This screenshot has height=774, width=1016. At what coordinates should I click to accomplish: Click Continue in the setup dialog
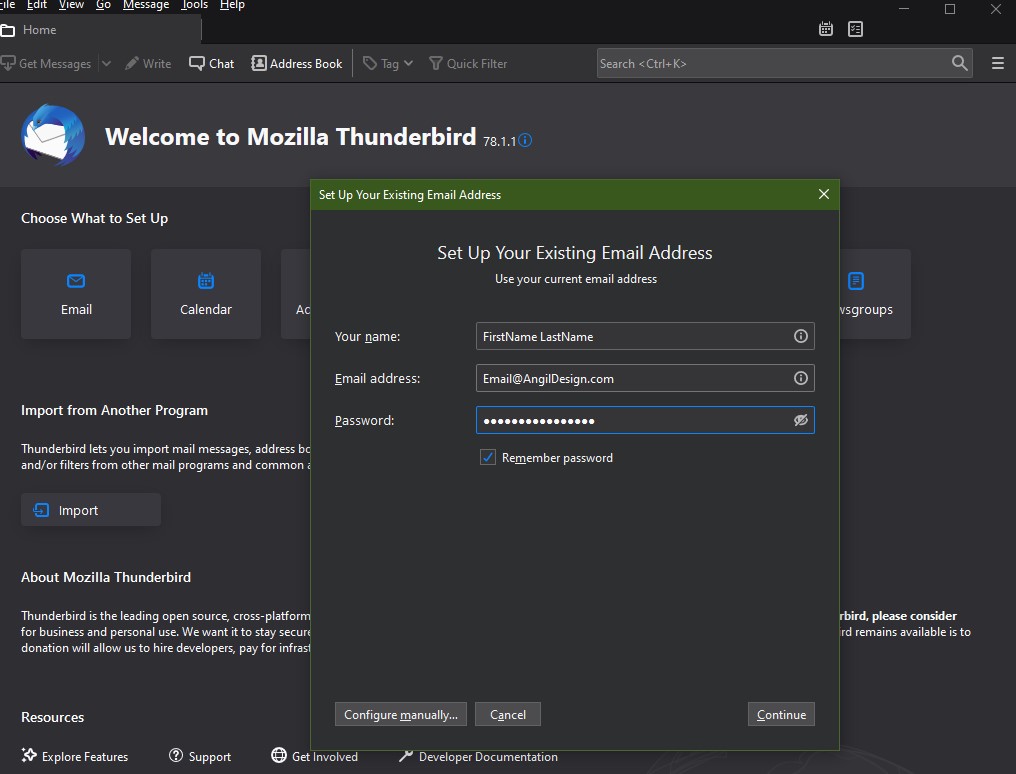(x=781, y=714)
